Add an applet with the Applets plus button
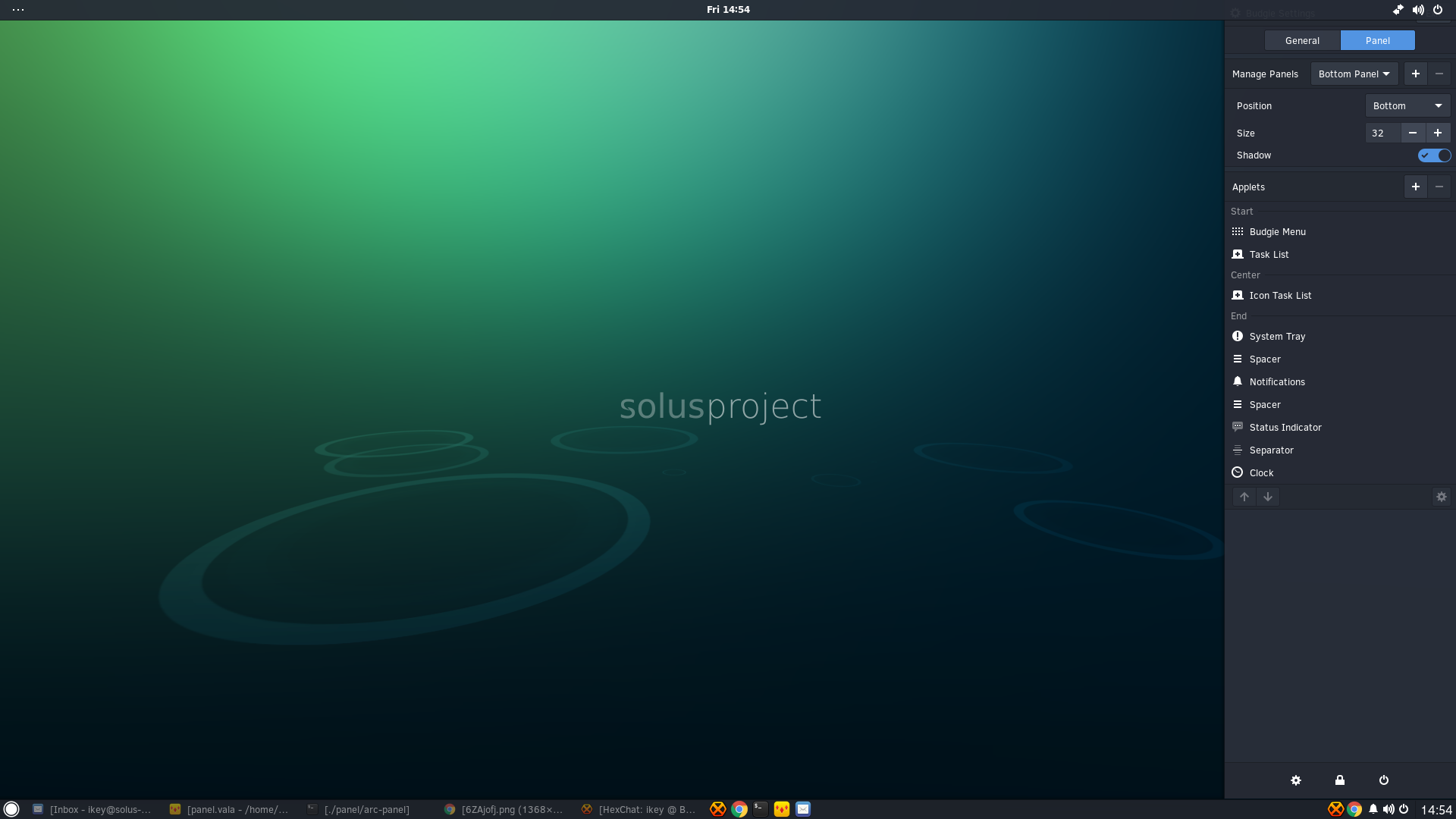 1415,187
